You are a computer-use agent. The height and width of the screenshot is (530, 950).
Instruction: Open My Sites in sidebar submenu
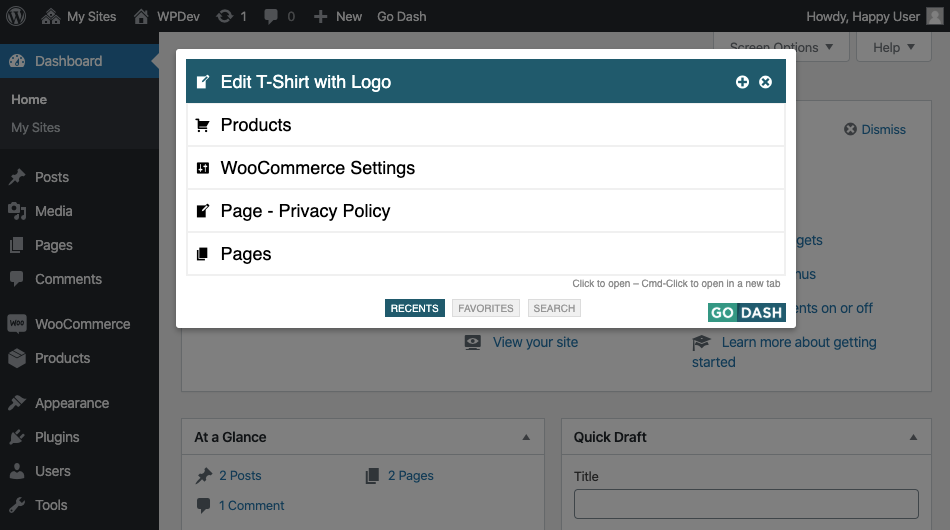tap(36, 128)
